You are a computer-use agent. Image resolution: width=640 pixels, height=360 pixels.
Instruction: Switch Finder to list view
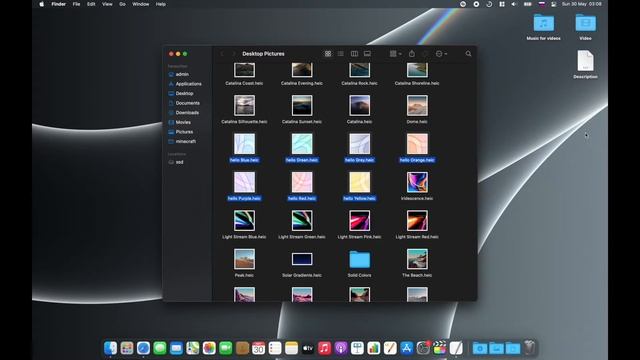click(x=341, y=54)
